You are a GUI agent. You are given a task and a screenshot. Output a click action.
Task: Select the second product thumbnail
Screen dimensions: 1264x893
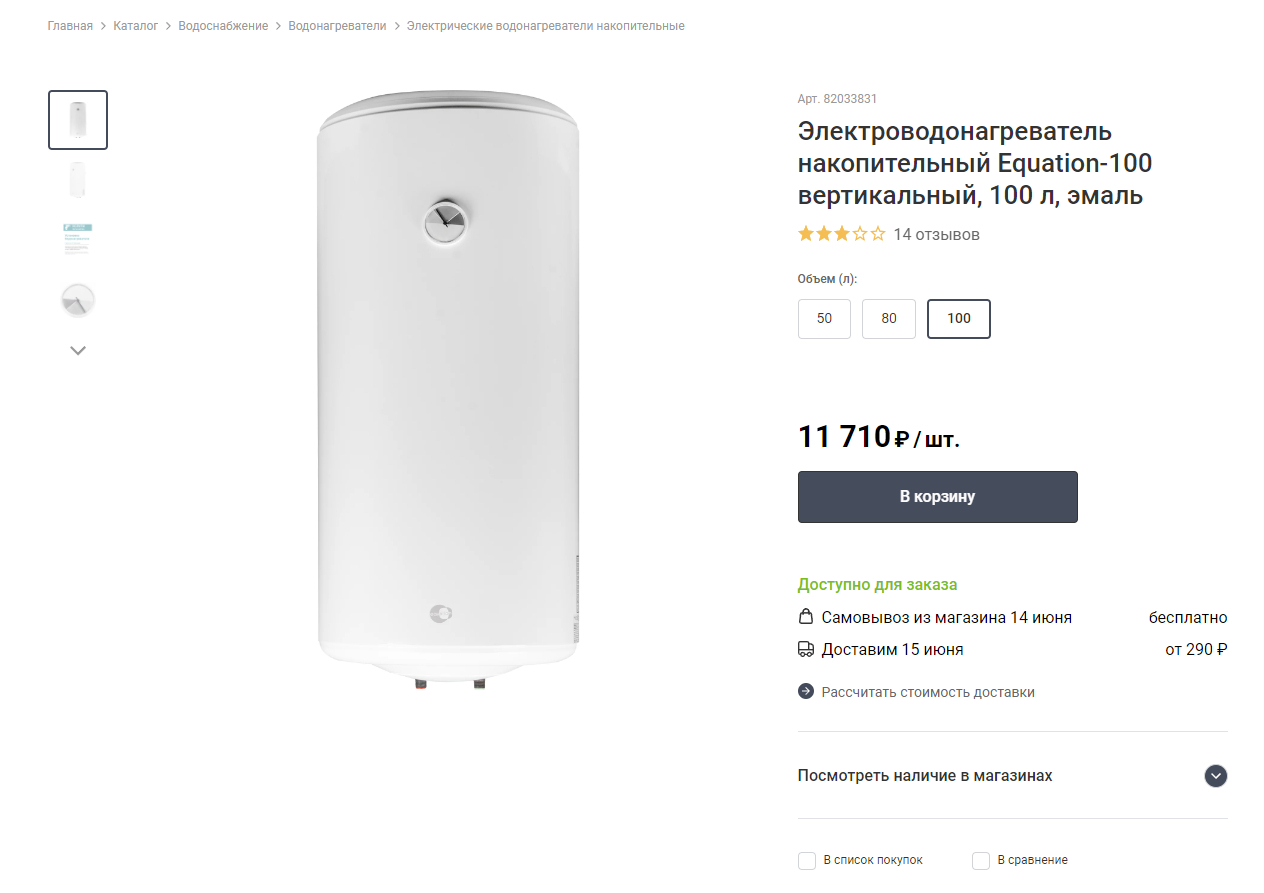click(x=78, y=180)
